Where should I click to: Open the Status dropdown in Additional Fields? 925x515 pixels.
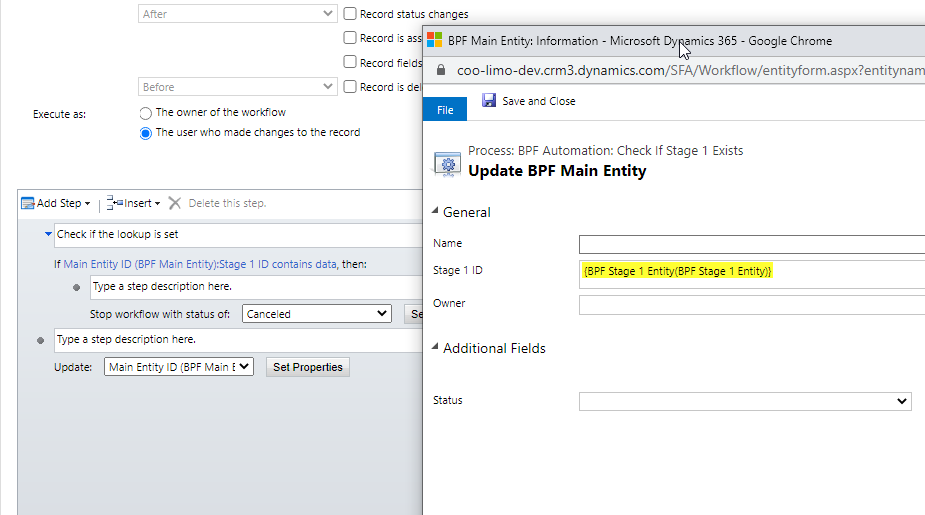[745, 401]
